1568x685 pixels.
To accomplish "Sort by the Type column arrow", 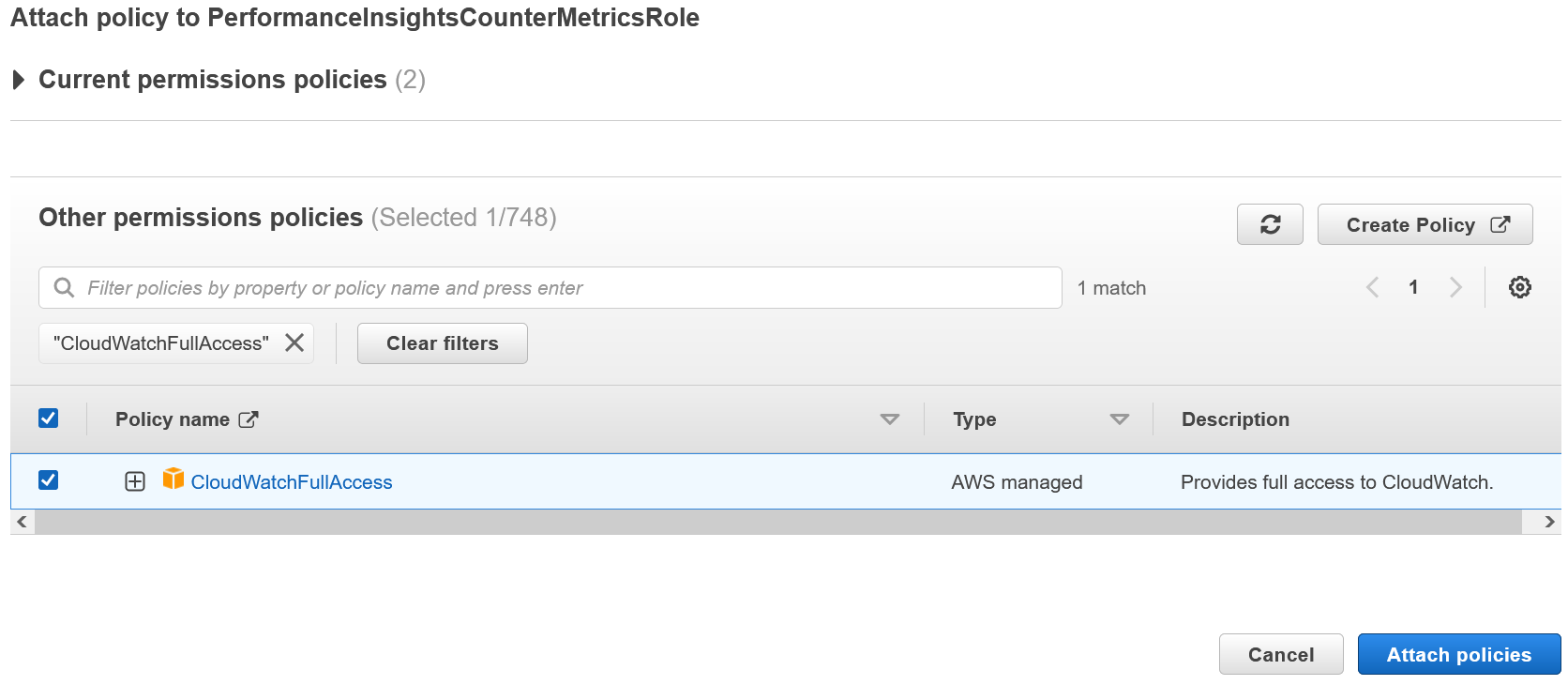I will 1119,419.
